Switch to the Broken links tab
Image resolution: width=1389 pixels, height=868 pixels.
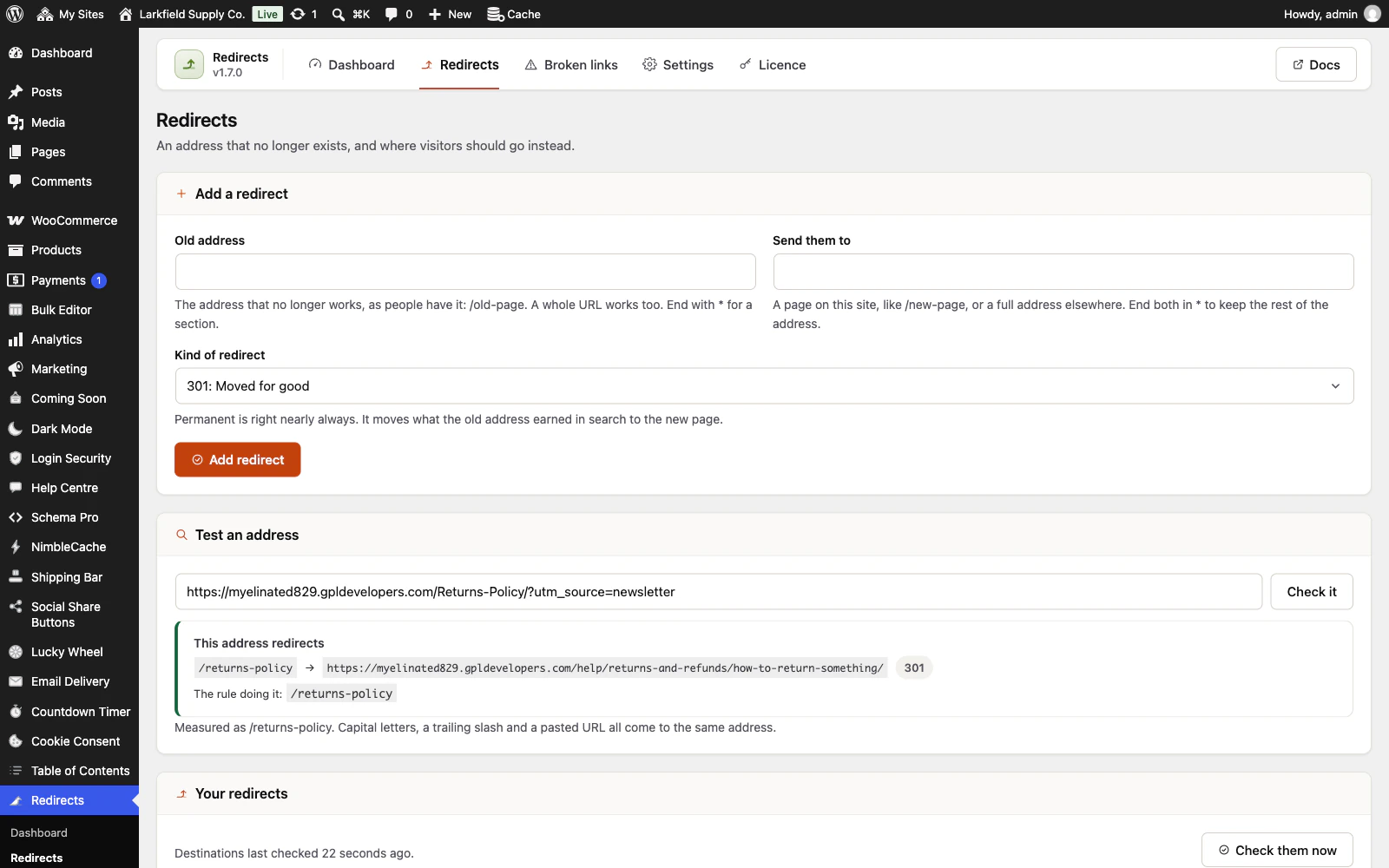pos(571,64)
